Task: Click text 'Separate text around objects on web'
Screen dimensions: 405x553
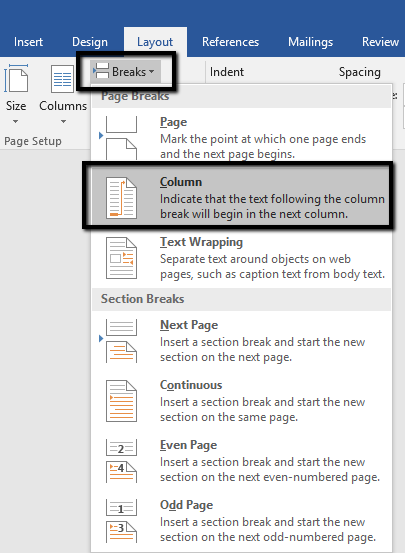Action: point(255,259)
